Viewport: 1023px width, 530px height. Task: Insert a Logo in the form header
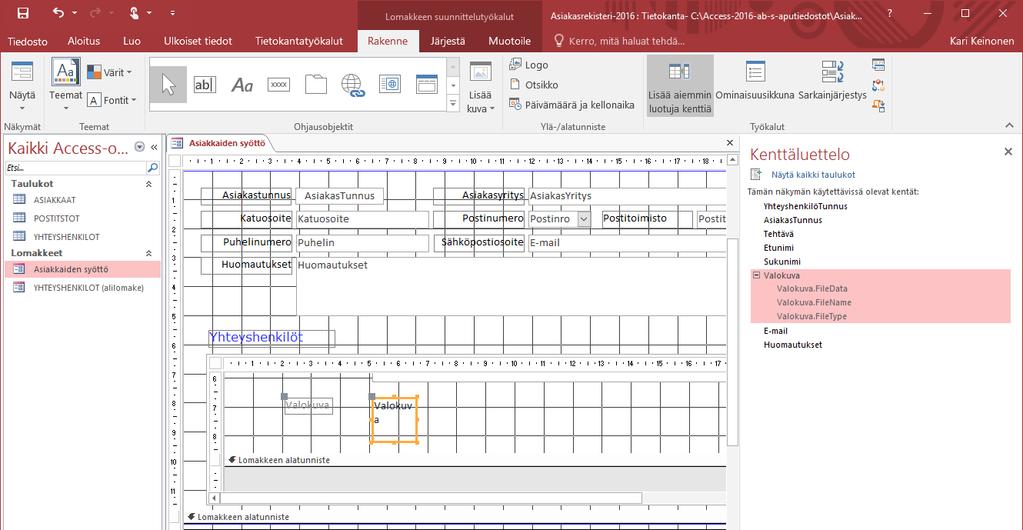528,65
